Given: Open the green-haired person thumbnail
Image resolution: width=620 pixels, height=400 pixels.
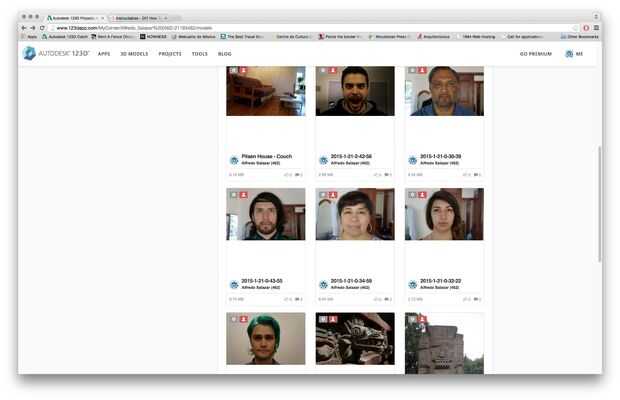Looking at the screenshot, I should pyautogui.click(x=266, y=338).
